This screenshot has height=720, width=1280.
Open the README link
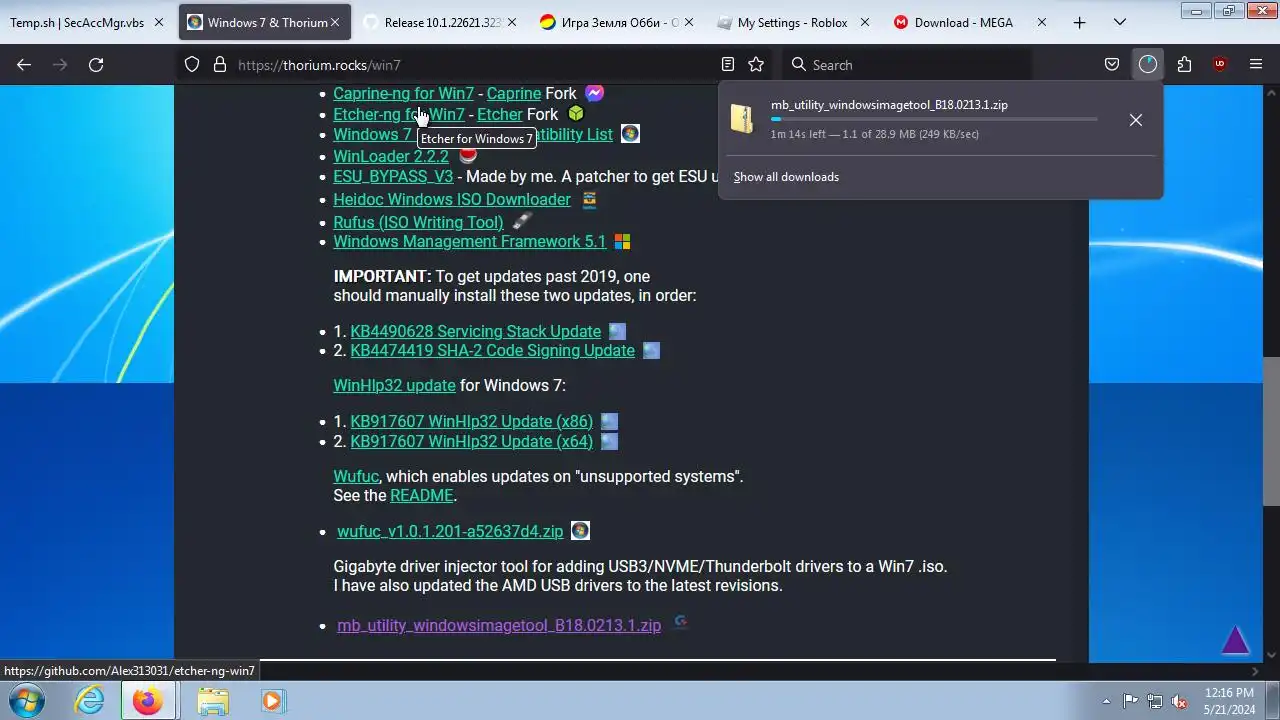pos(422,495)
